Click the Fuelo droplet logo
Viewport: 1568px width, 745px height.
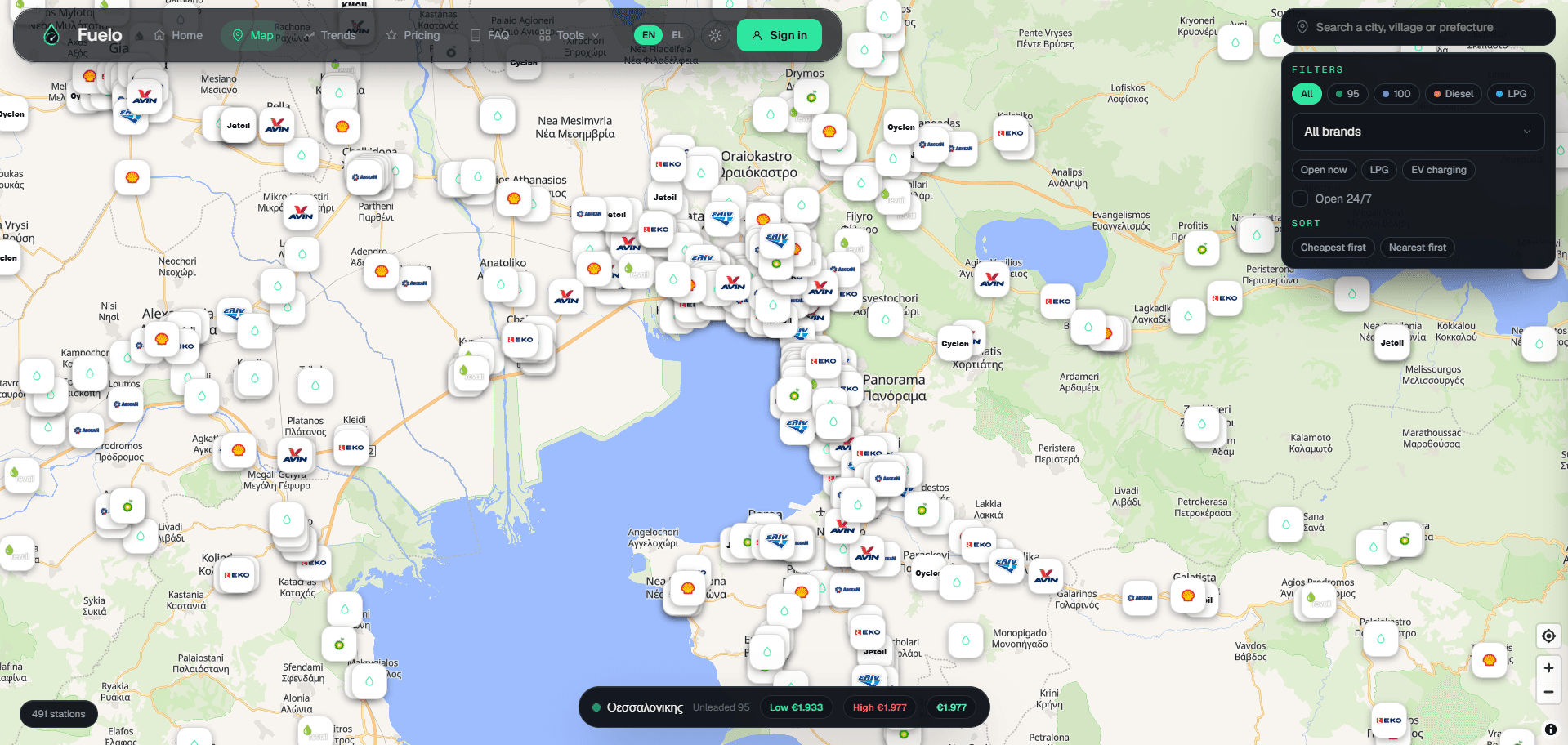(x=51, y=35)
